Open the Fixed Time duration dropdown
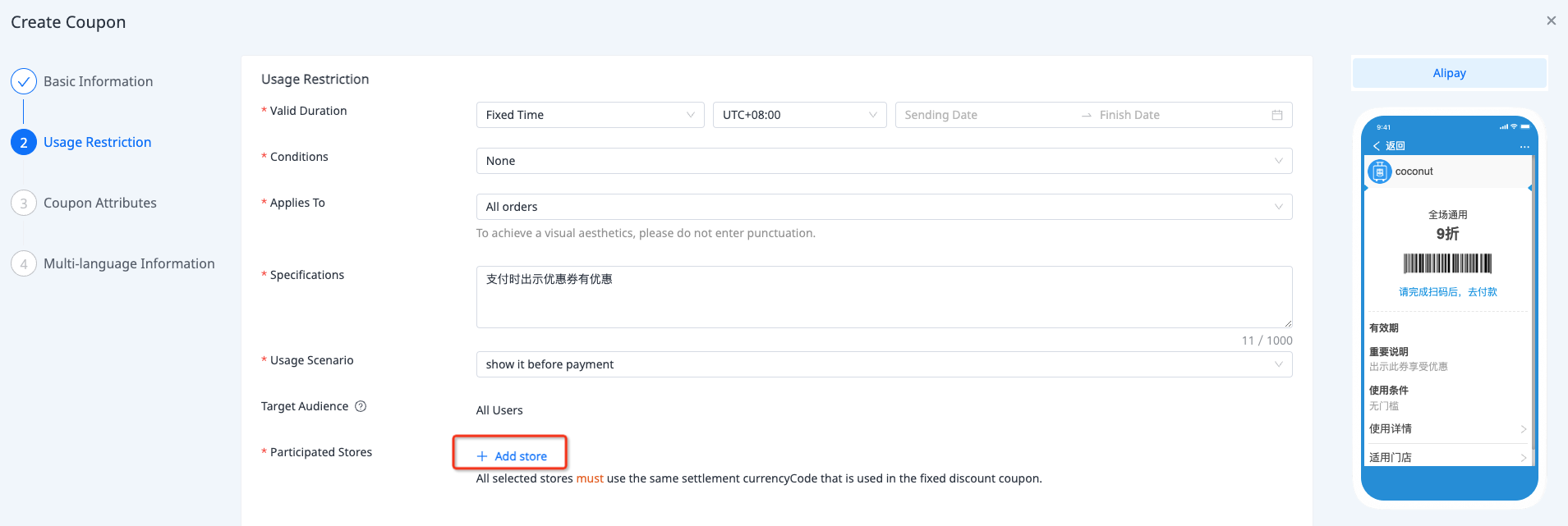The image size is (1568, 526). (590, 115)
